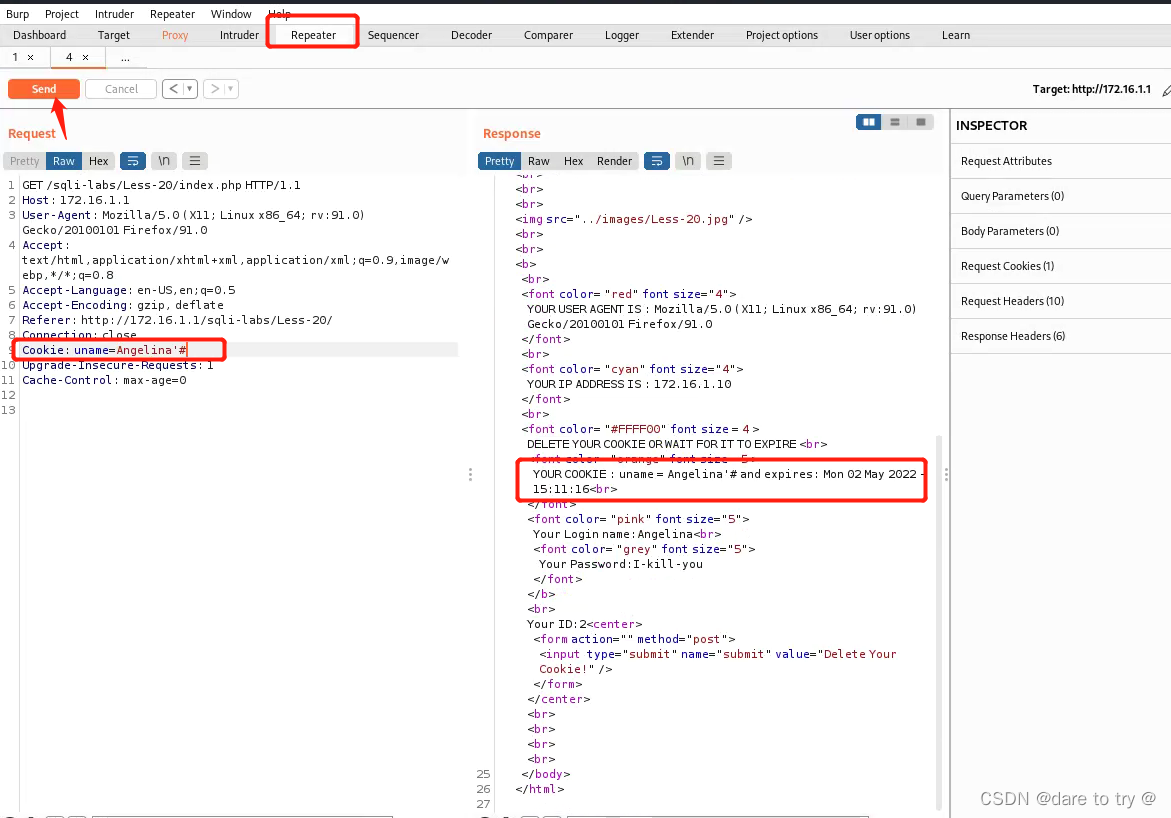The image size is (1171, 818).
Task: Go forward in request history with right arrow
Action: click(212, 88)
